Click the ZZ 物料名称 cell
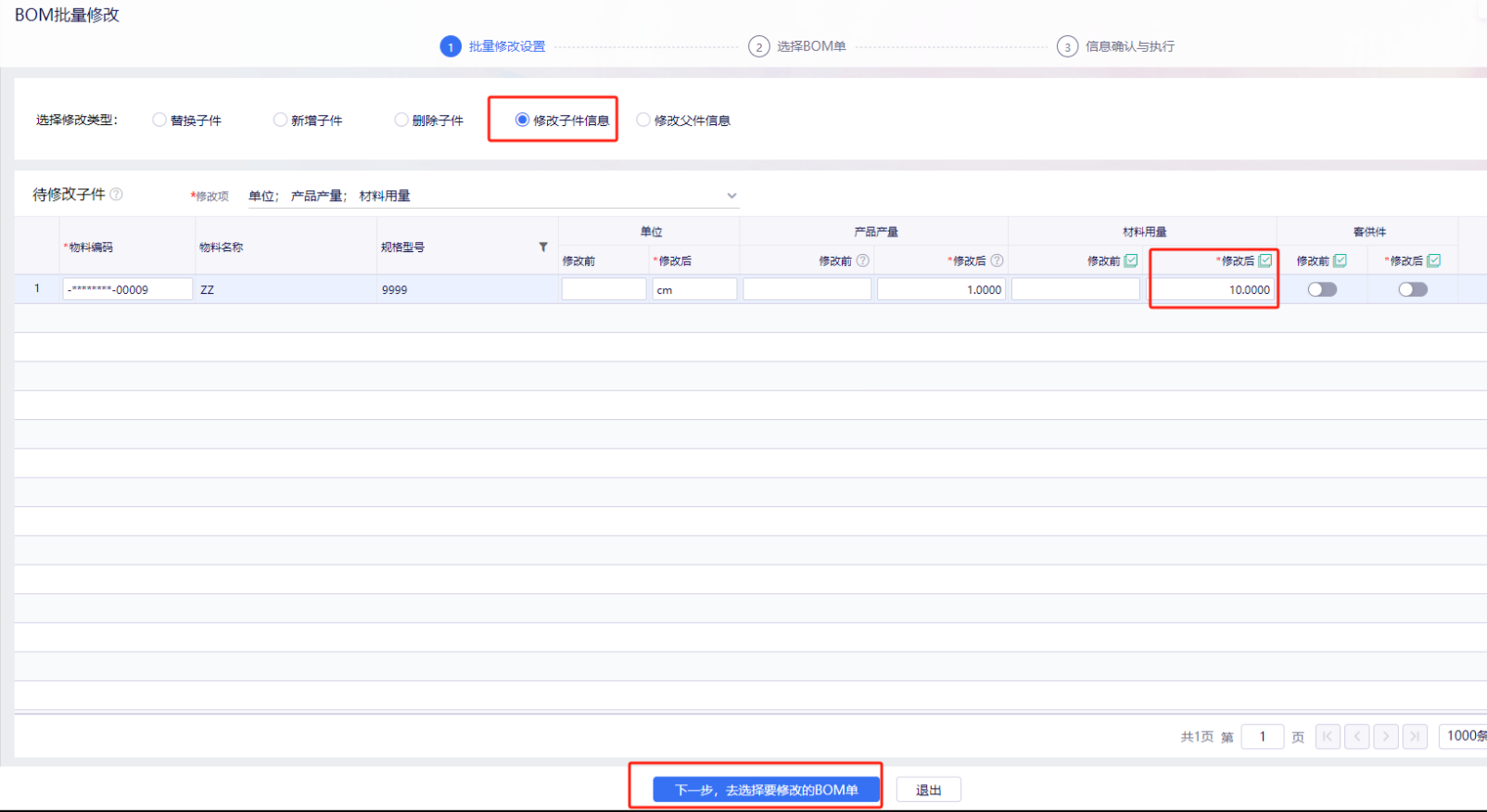Image resolution: width=1487 pixels, height=812 pixels. 286,289
